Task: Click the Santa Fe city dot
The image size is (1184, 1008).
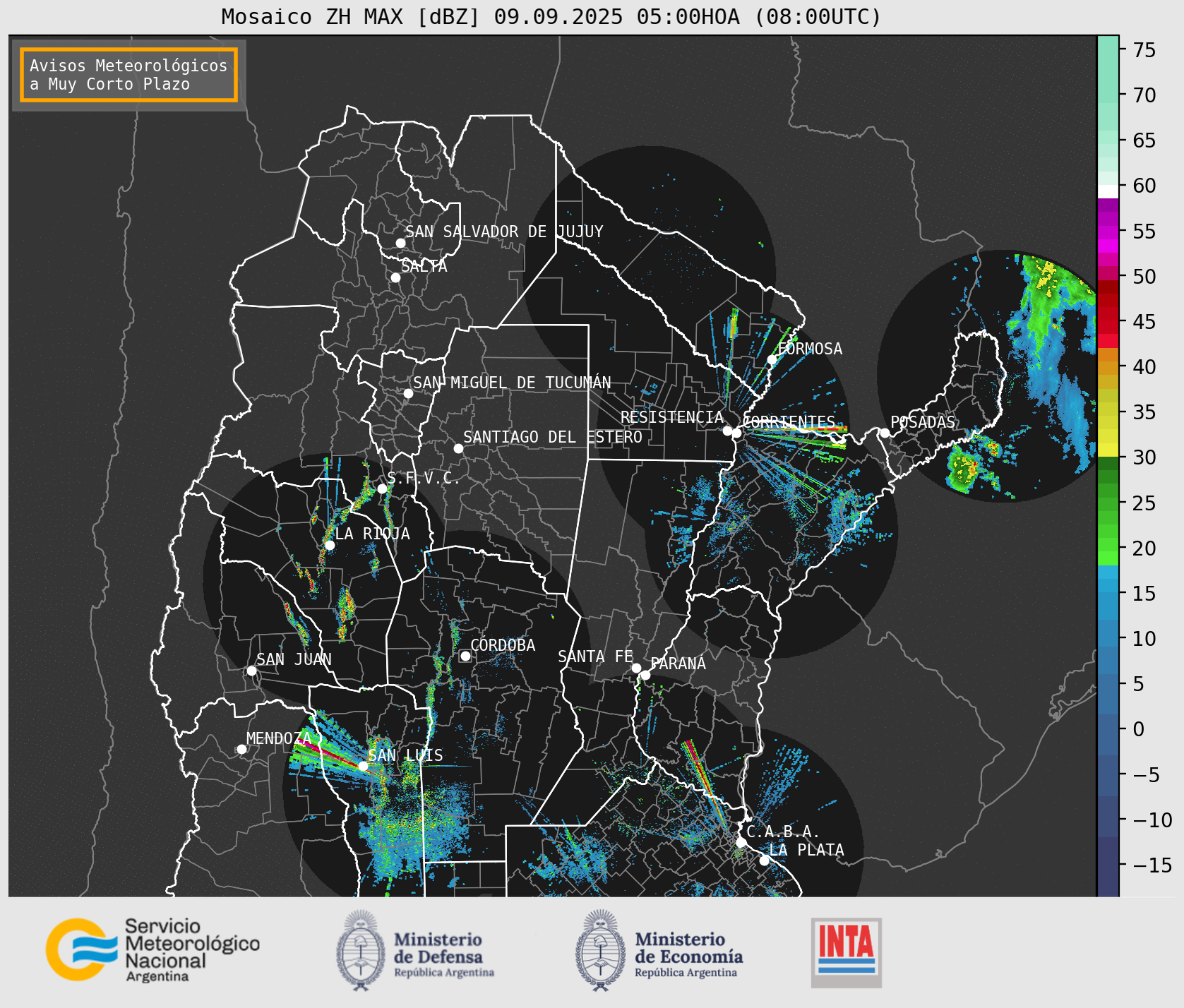Action: coord(636,668)
